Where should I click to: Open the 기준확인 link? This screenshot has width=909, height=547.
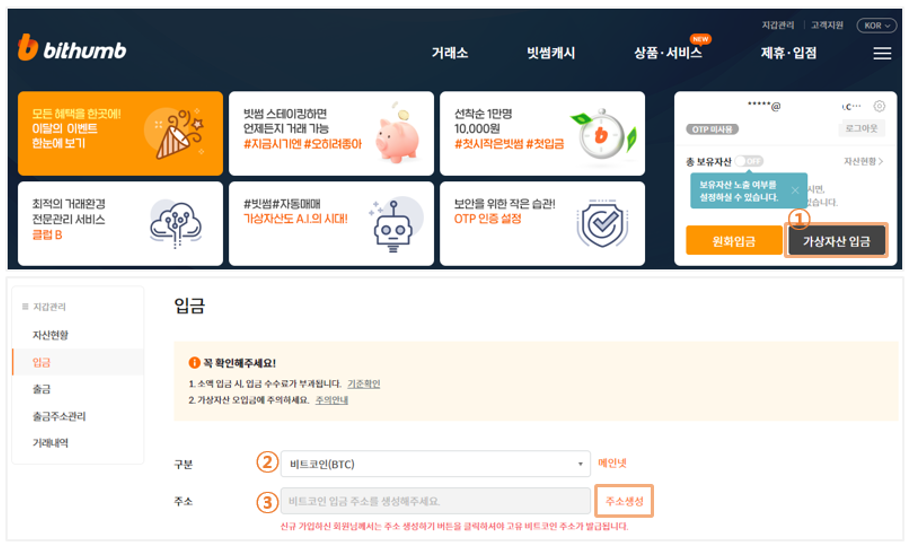(x=363, y=384)
